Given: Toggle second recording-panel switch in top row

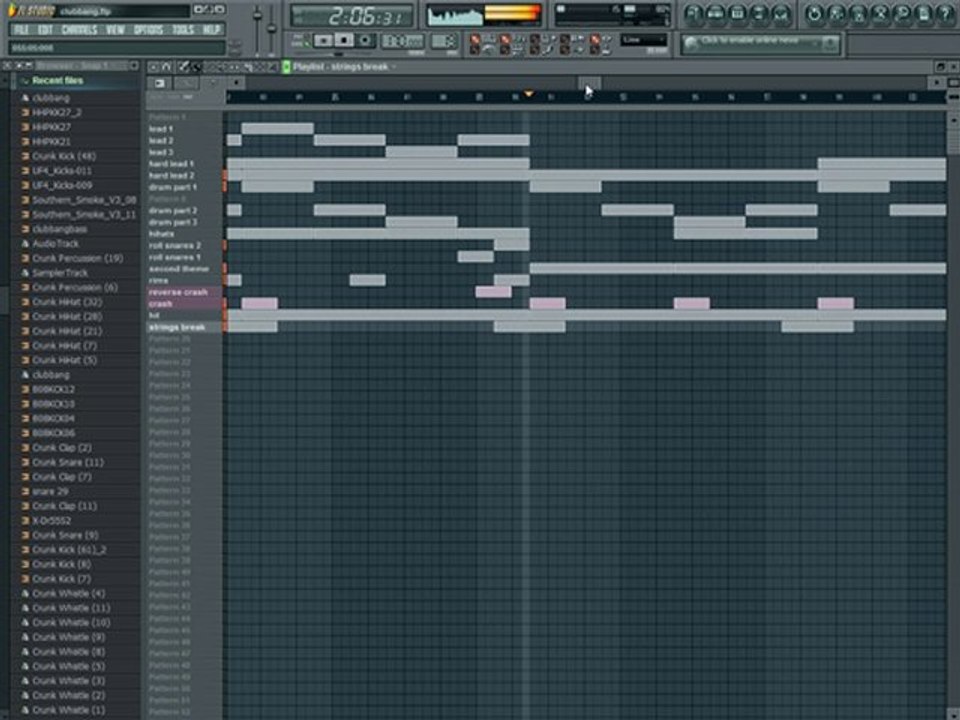Looking at the screenshot, I should [505, 39].
